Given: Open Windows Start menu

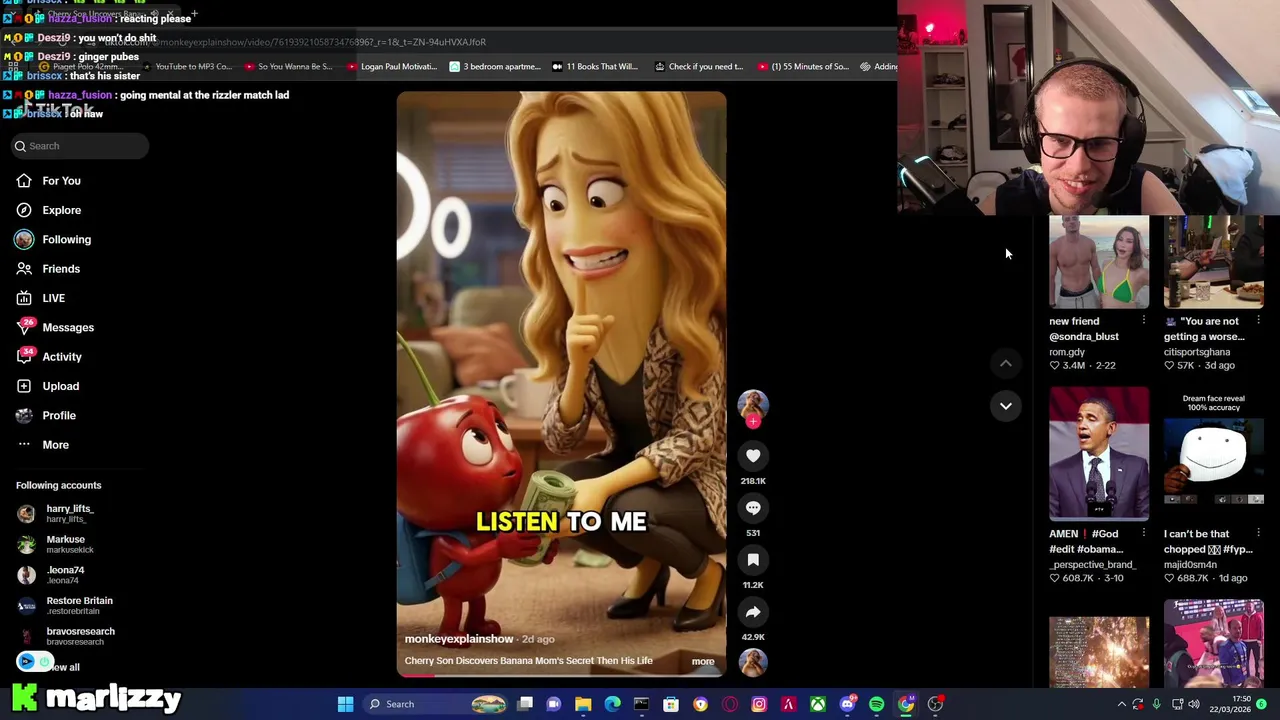Looking at the screenshot, I should pyautogui.click(x=345, y=704).
